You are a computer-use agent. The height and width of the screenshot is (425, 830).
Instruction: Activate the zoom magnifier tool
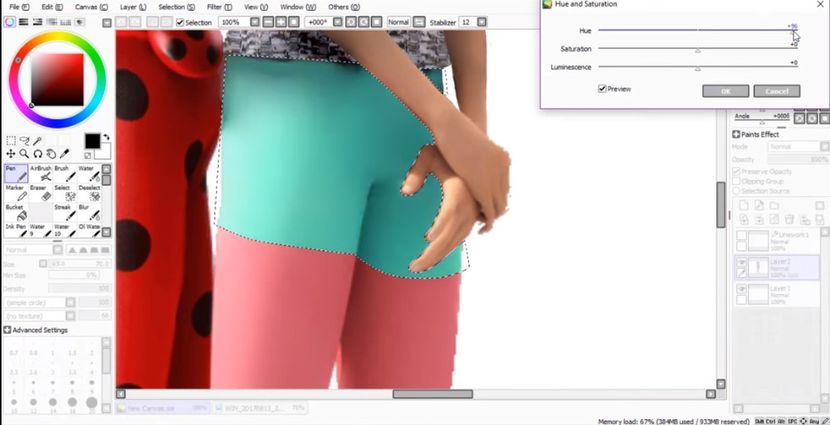tap(24, 154)
